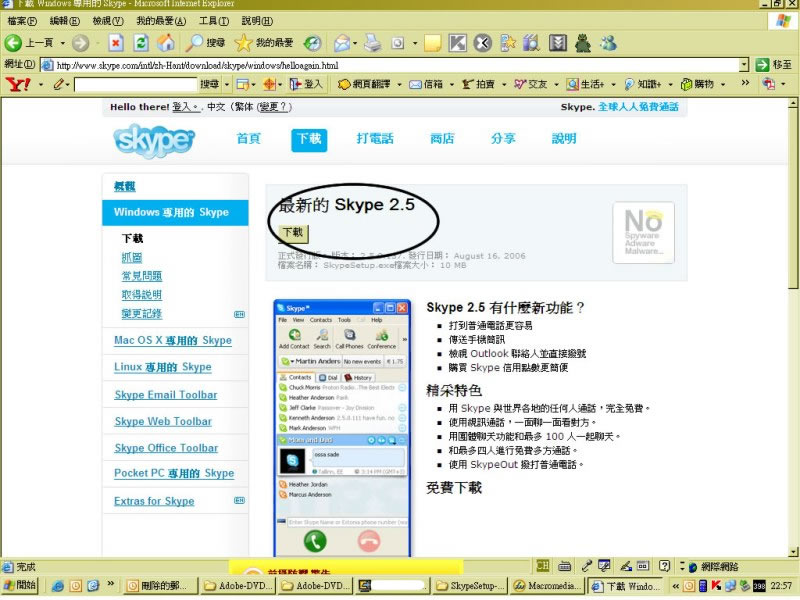Image resolution: width=800 pixels, height=600 pixels.
Task: Open IE Search magnifier button
Action: (x=205, y=43)
